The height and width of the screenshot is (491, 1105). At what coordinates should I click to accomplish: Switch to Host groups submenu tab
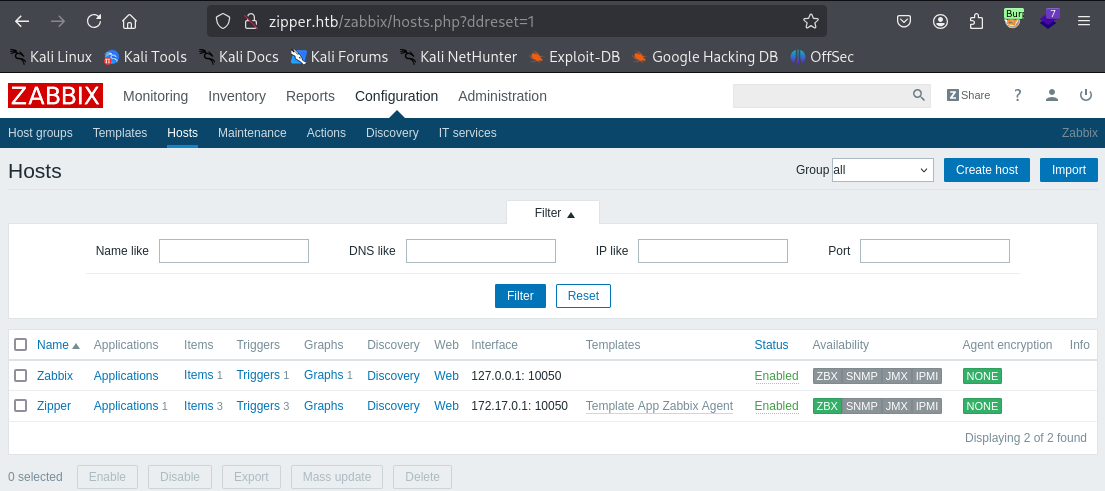[40, 132]
